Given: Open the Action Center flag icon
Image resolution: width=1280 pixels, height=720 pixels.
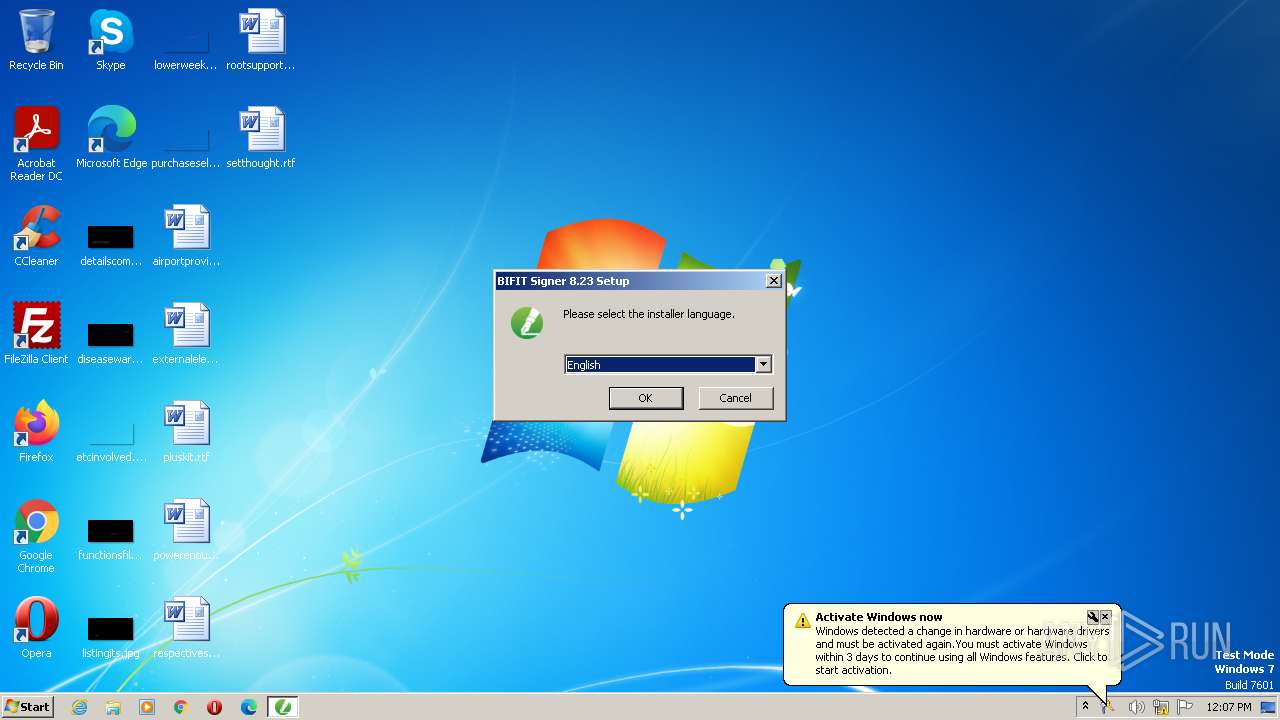Looking at the screenshot, I should tap(1185, 707).
